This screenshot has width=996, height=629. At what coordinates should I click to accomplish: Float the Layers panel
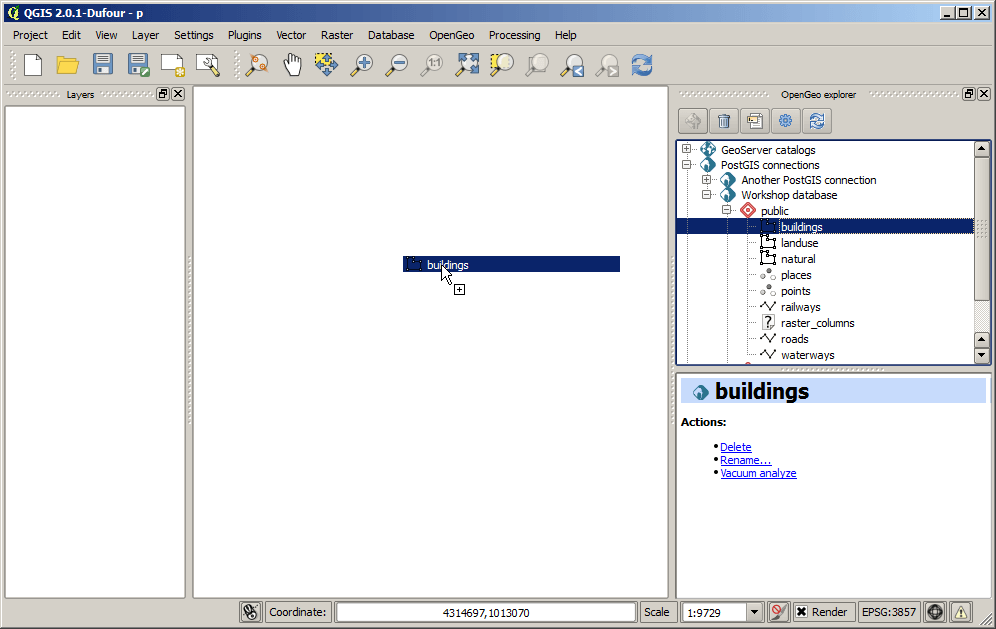(163, 94)
